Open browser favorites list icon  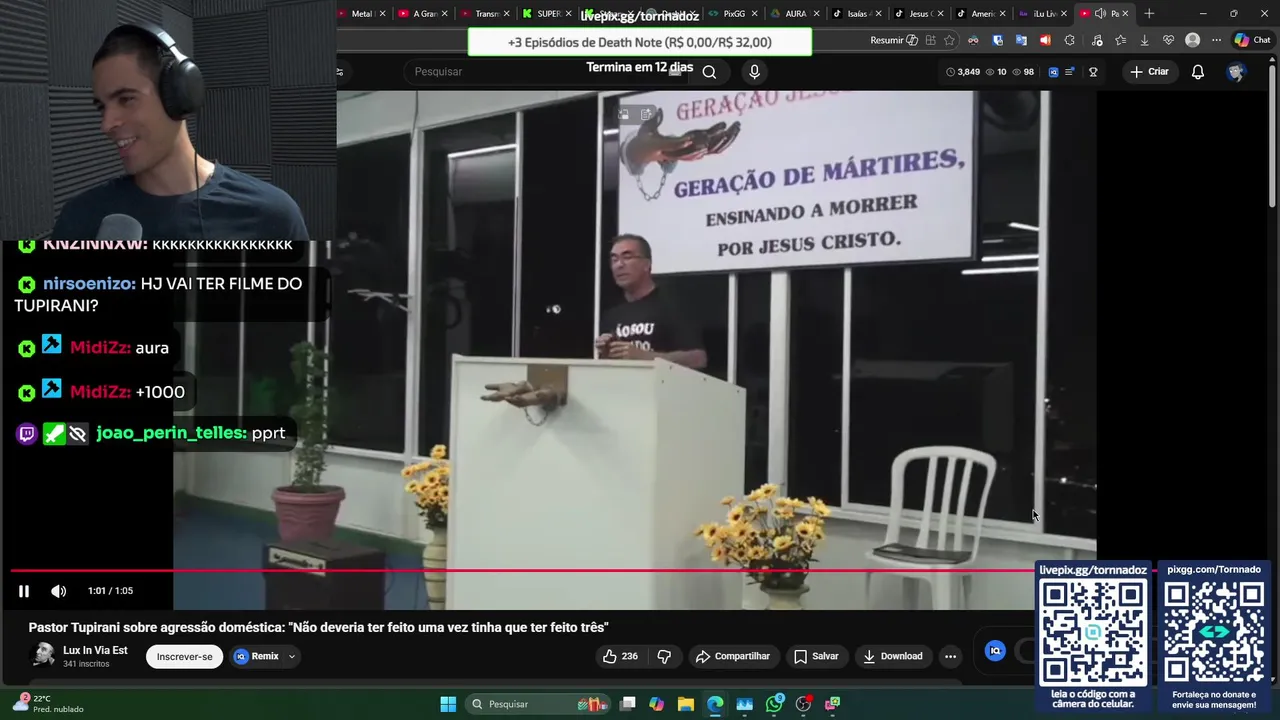[x=1120, y=40]
